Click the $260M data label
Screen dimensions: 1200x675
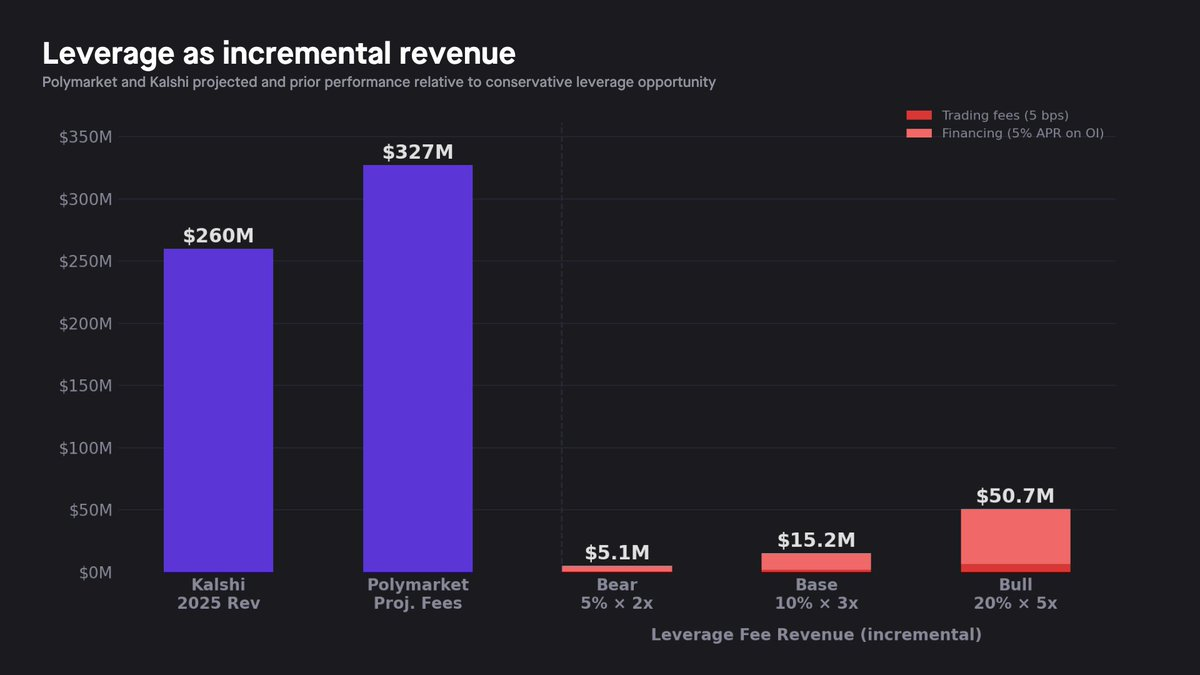click(218, 236)
